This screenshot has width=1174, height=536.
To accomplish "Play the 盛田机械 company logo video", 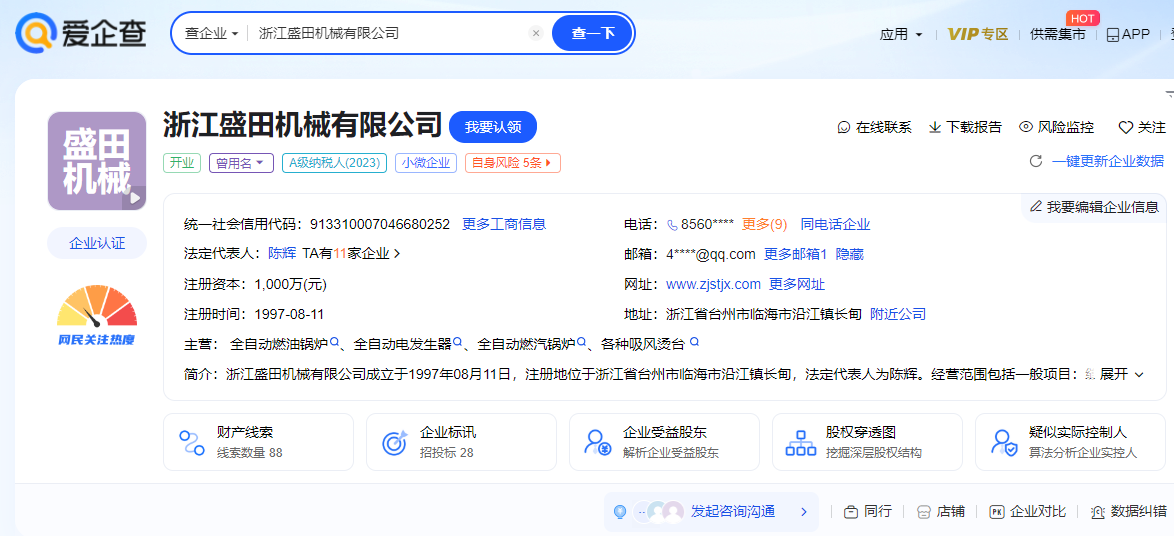I will (x=134, y=198).
